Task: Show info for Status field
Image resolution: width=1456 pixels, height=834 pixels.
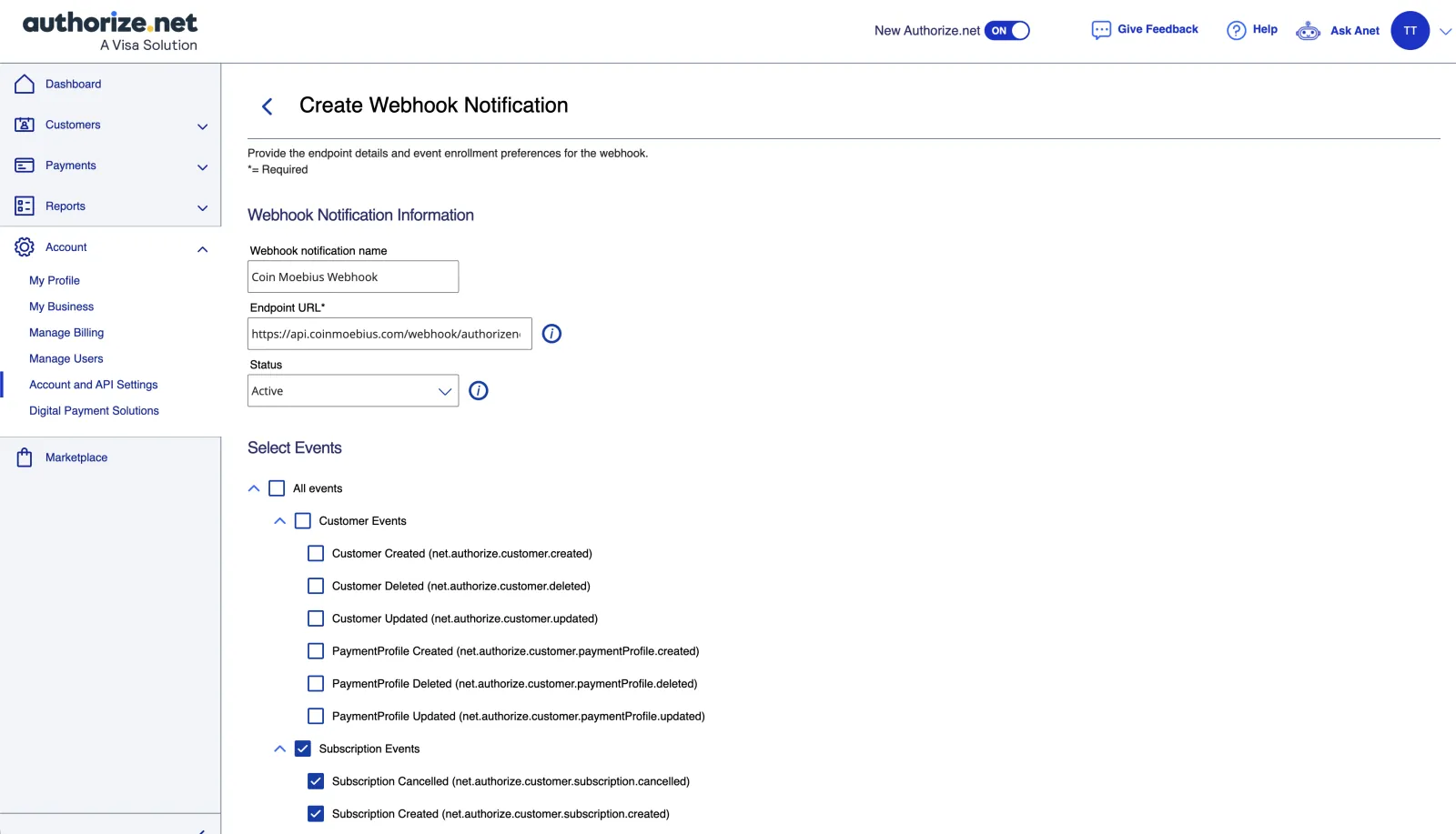Action: tap(479, 391)
